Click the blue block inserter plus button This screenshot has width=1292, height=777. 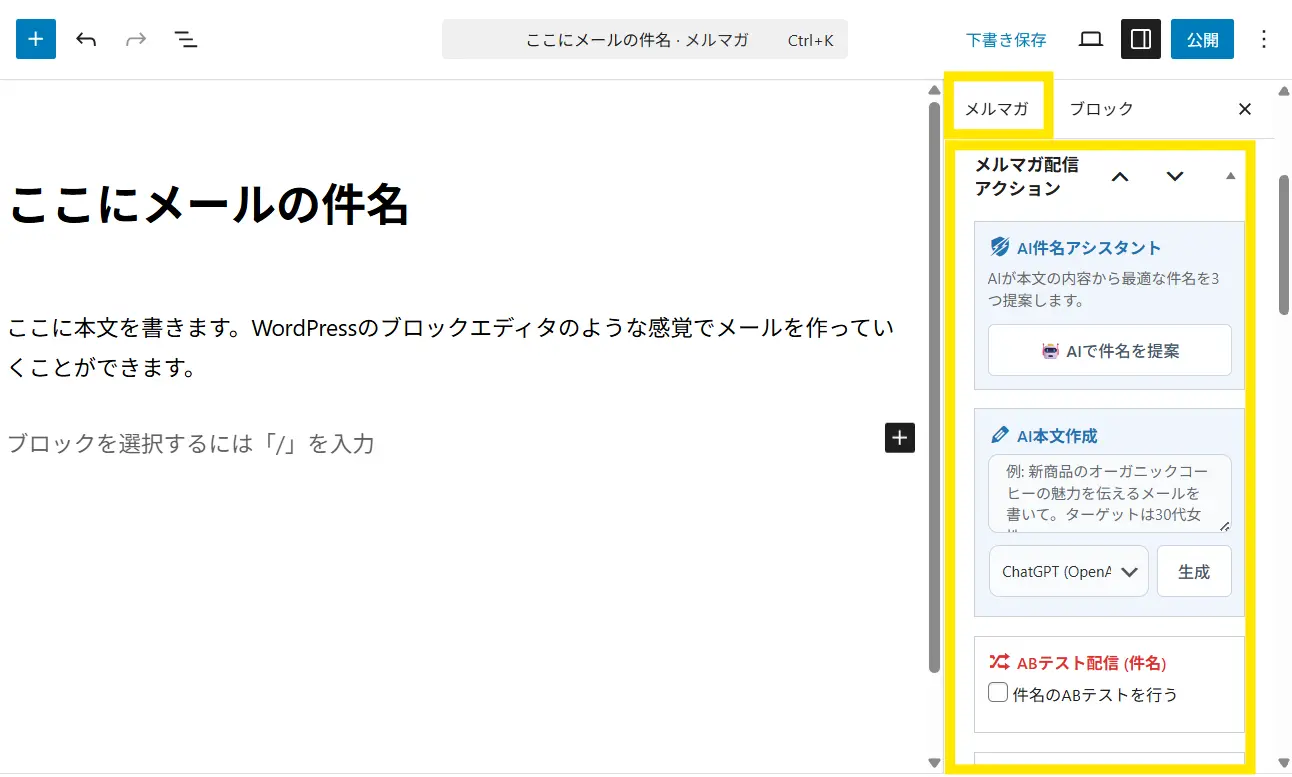(36, 39)
